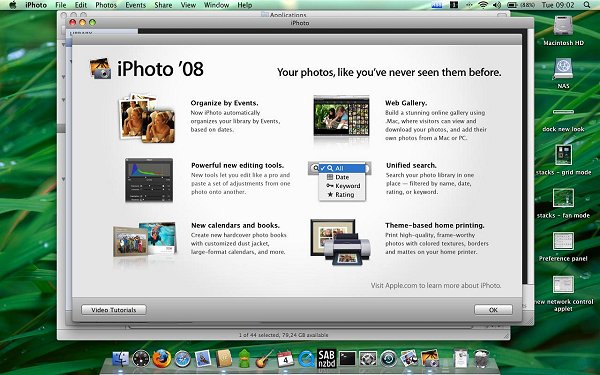Image resolution: width=600 pixels, height=375 pixels.
Task: Open Firefox from the dock
Action: tap(161, 359)
